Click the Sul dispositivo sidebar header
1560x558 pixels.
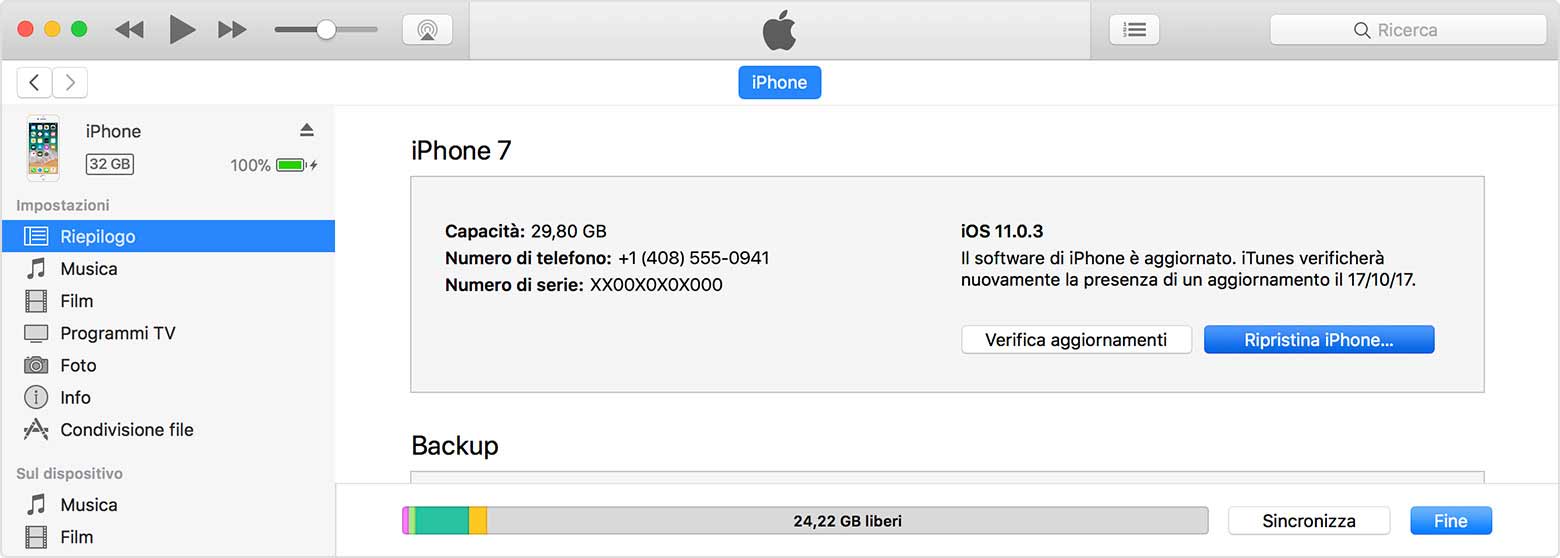pyautogui.click(x=70, y=473)
